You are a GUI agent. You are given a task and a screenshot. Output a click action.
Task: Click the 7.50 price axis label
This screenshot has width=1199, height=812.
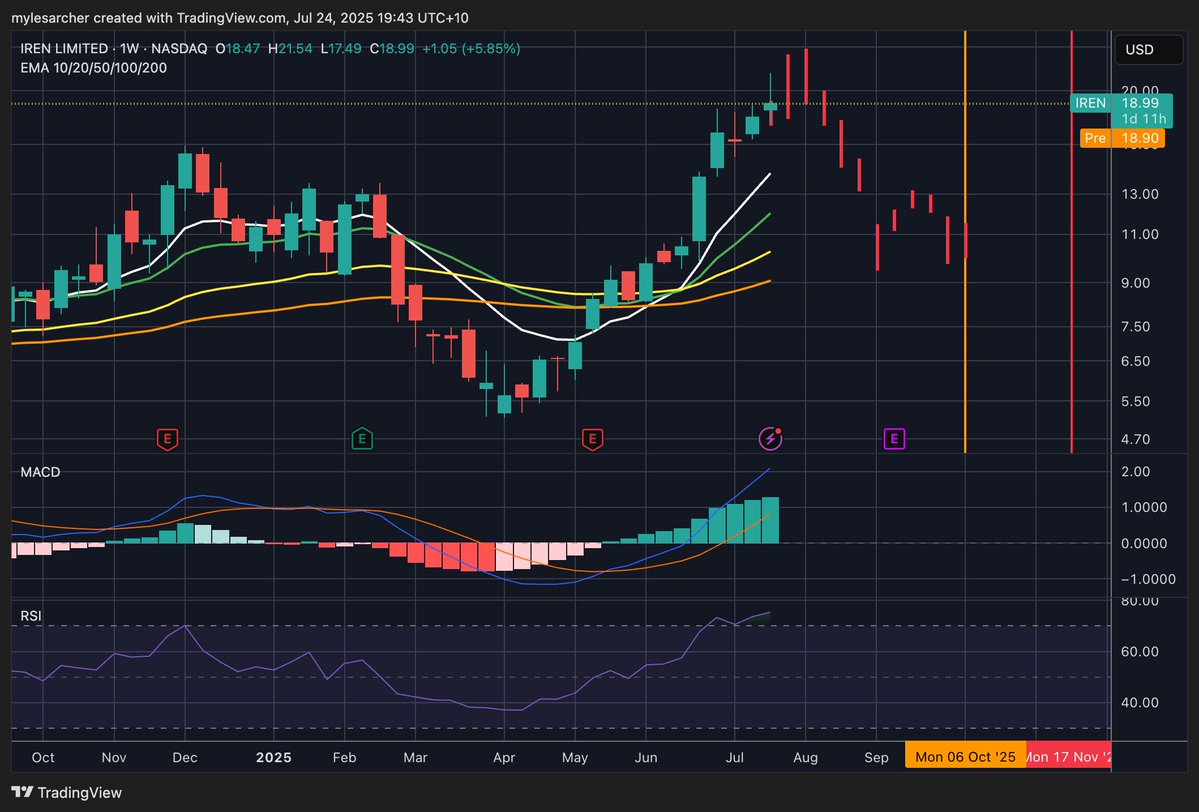(1136, 326)
